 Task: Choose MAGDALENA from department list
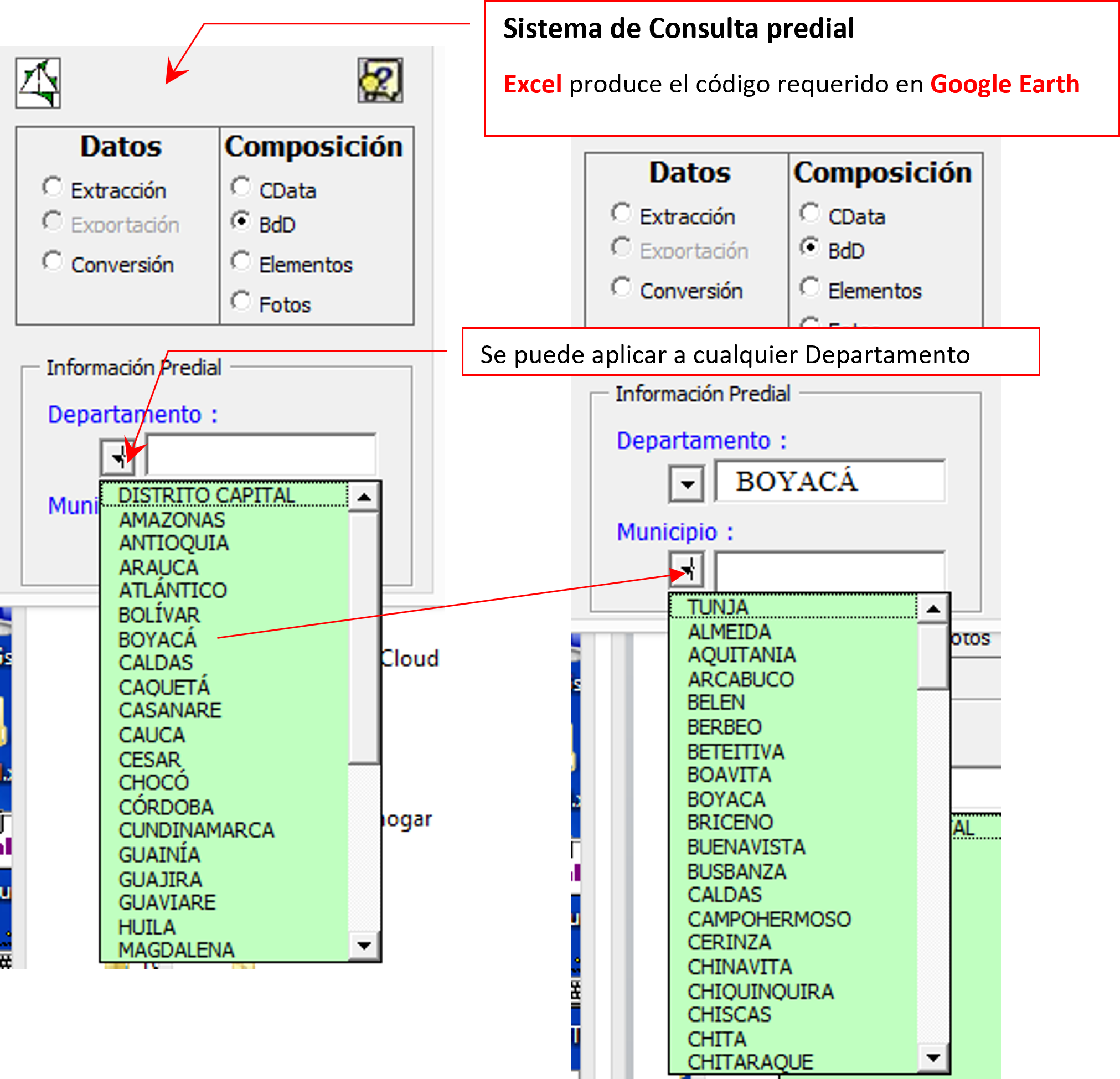(225, 950)
